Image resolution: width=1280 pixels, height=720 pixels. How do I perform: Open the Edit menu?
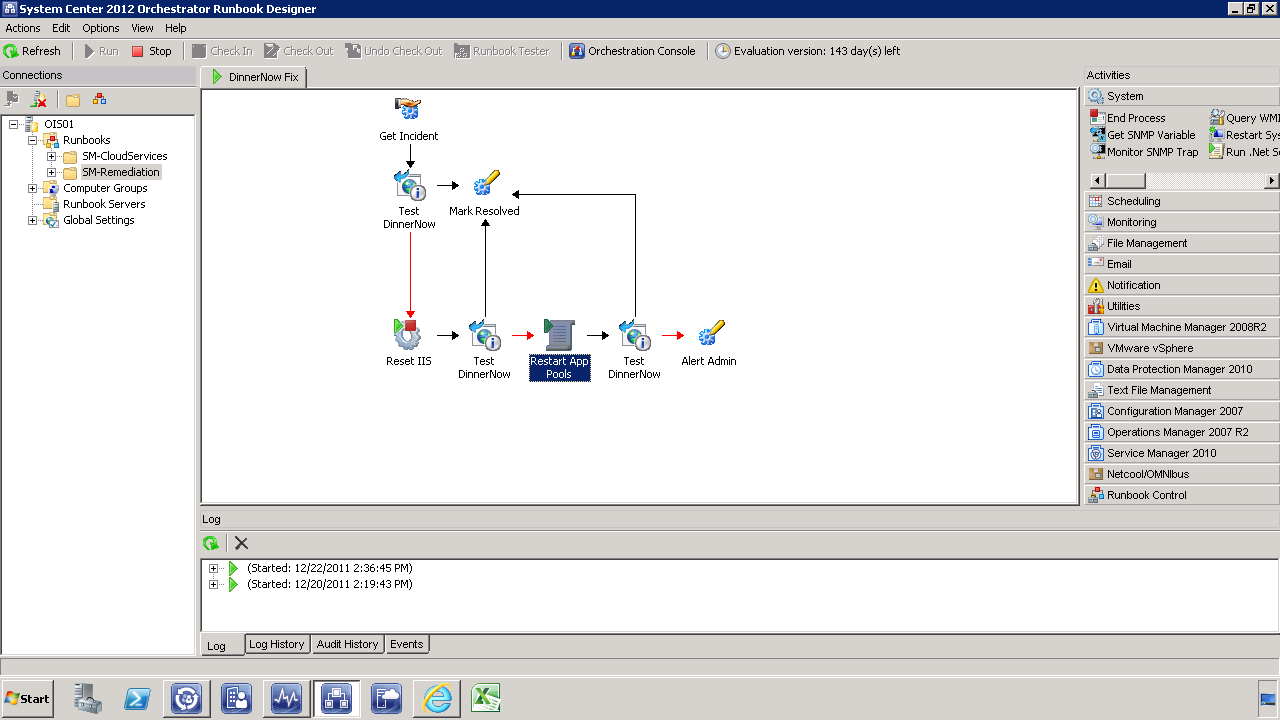pyautogui.click(x=61, y=28)
